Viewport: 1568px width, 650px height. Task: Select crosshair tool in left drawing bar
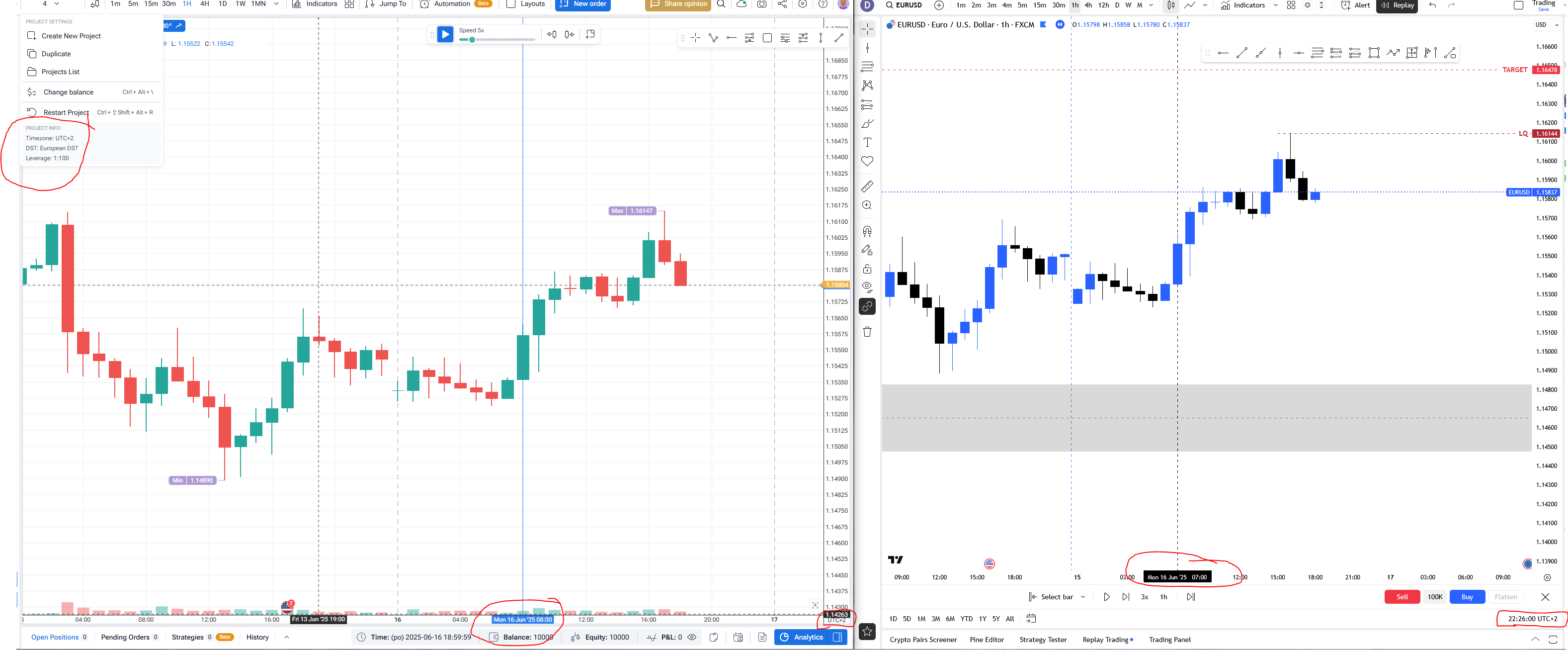point(695,38)
